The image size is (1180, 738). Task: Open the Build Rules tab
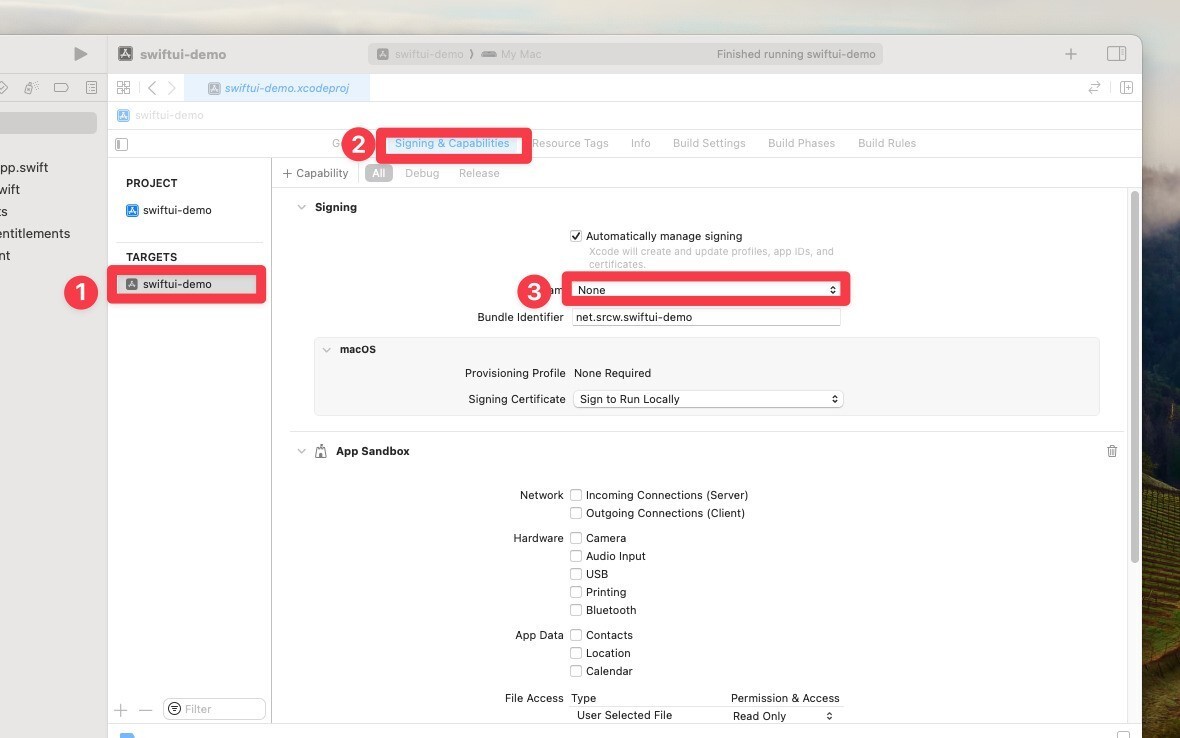point(887,143)
